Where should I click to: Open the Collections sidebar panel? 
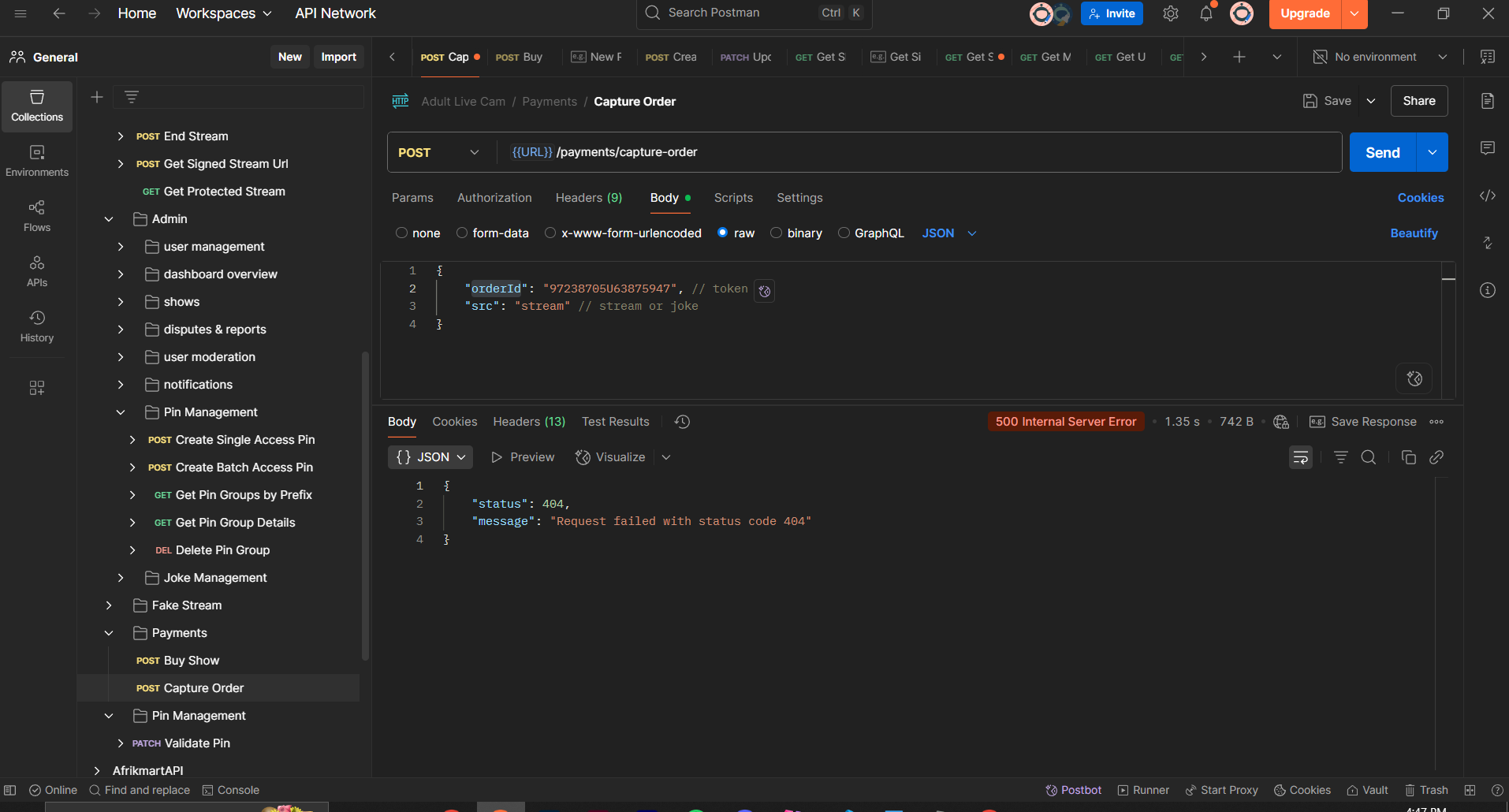coord(37,106)
